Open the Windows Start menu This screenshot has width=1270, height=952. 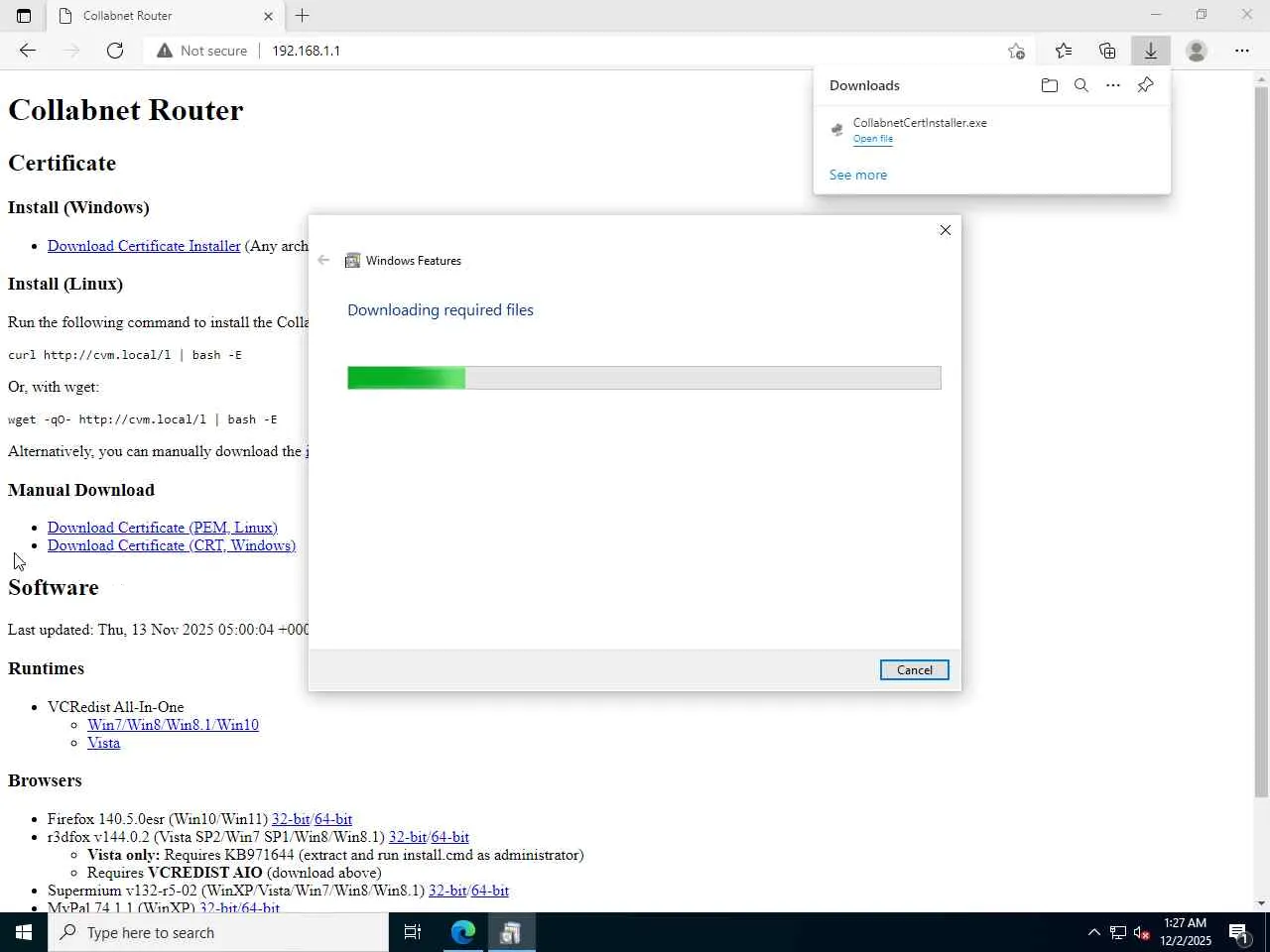pyautogui.click(x=24, y=932)
